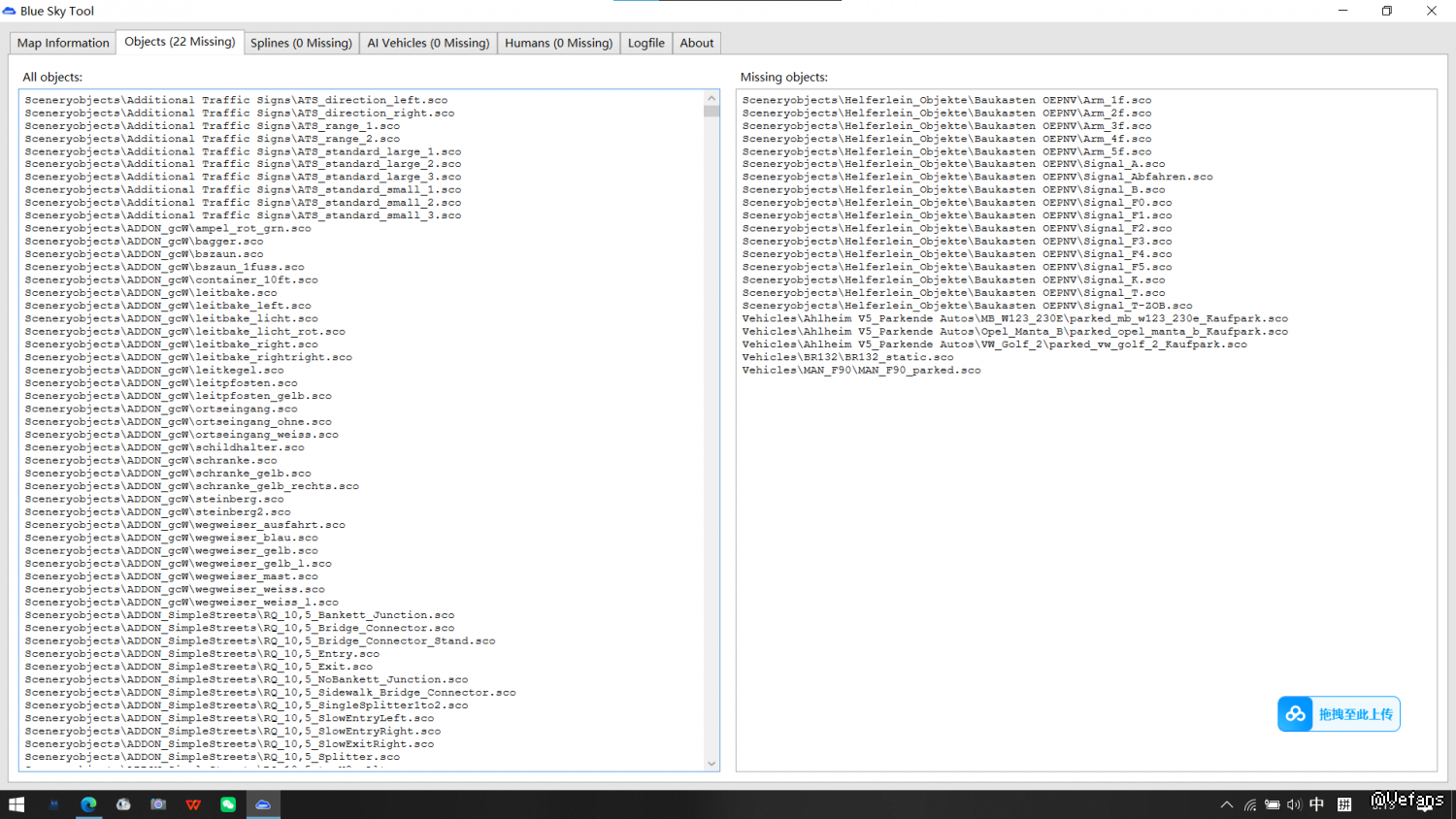Select the ATS_range_1.sco entry

pyautogui.click(x=213, y=126)
